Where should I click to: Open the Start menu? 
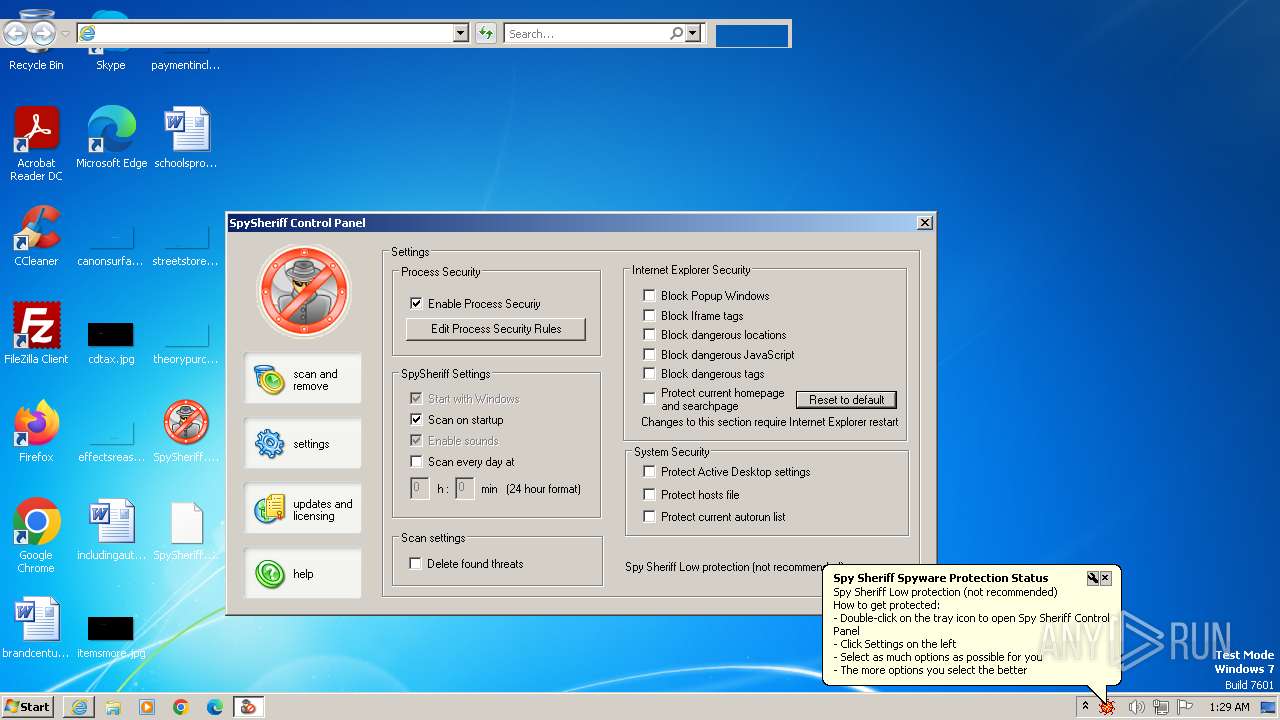pyautogui.click(x=27, y=707)
